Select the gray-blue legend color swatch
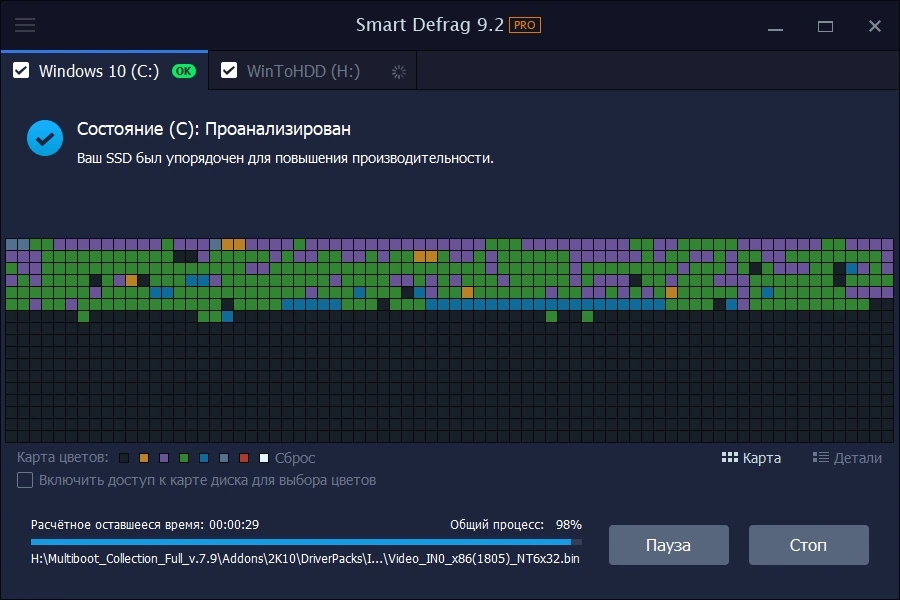Image resolution: width=900 pixels, height=600 pixels. 224,458
